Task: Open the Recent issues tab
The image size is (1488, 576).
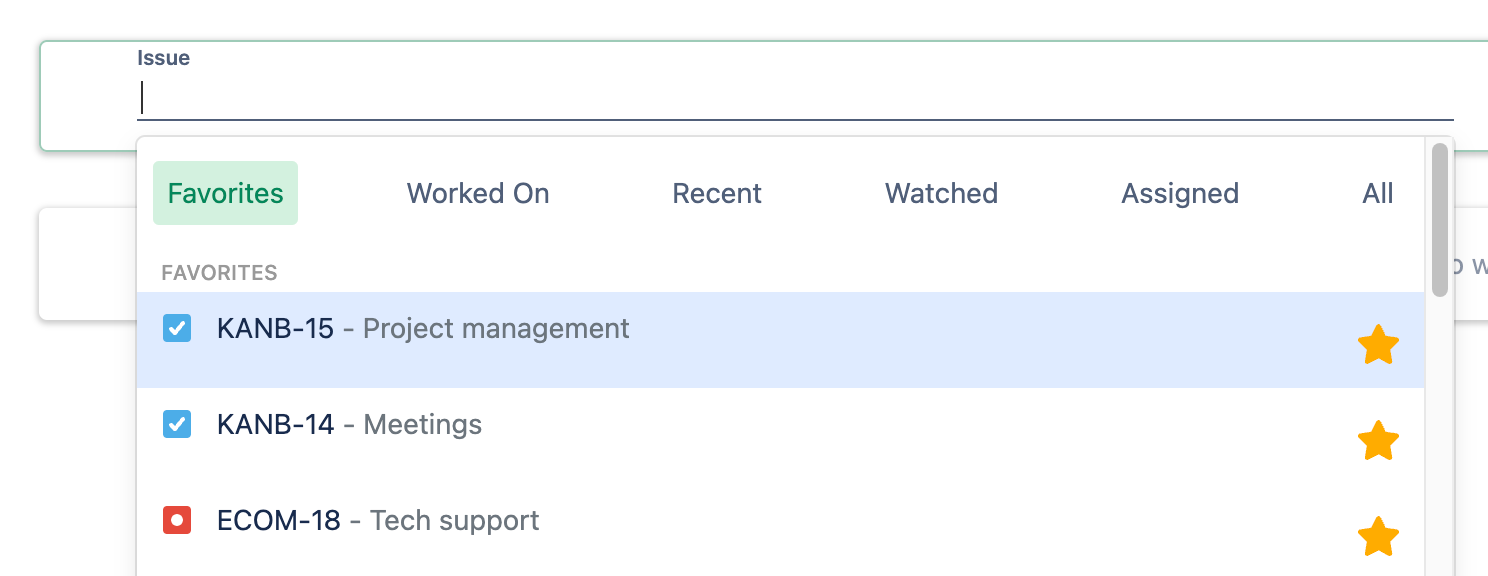Action: [717, 193]
